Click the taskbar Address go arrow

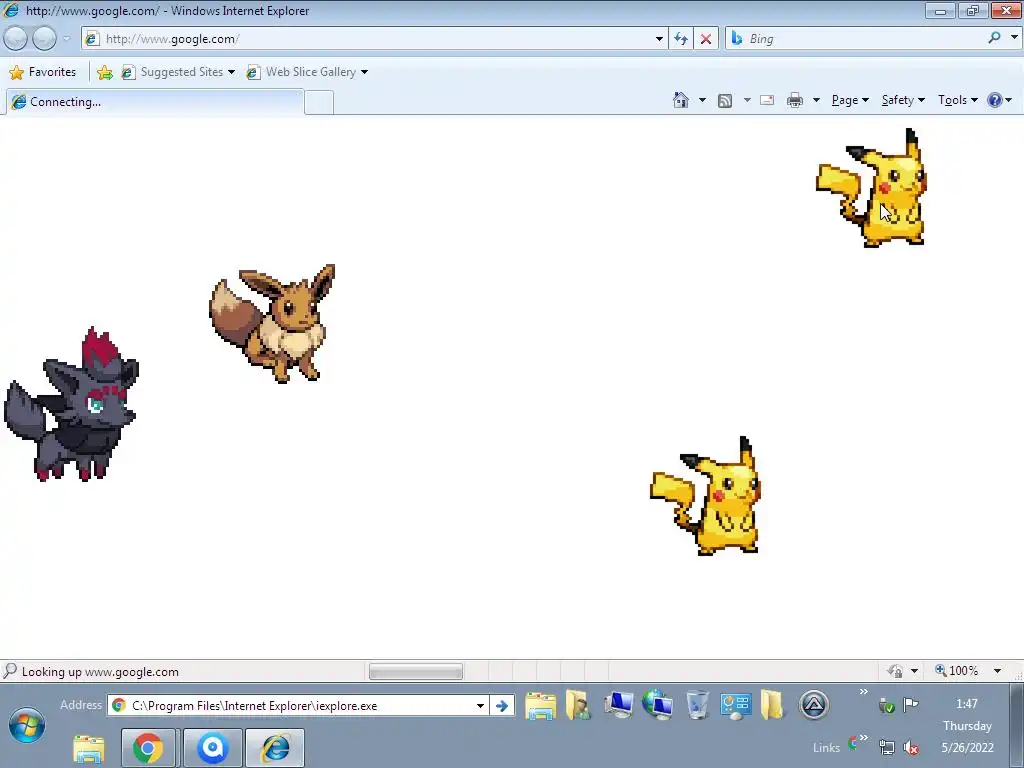(502, 705)
